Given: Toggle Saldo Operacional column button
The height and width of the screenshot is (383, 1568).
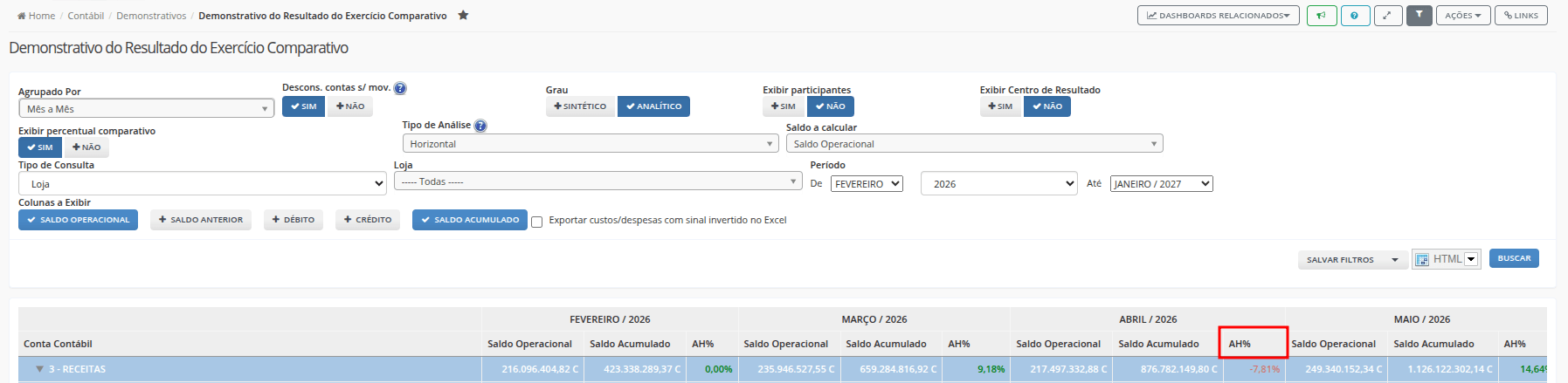Looking at the screenshot, I should tap(78, 220).
